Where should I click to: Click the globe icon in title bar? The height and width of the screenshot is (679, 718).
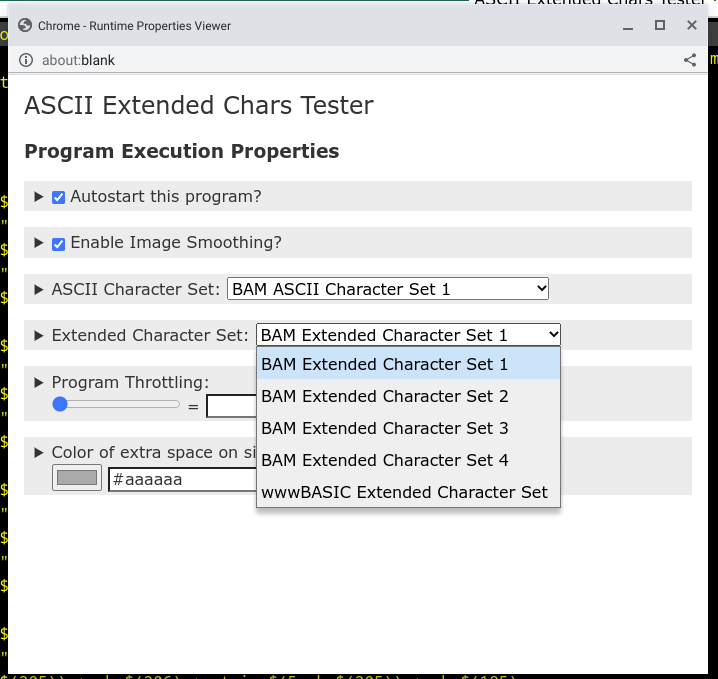(x=25, y=26)
